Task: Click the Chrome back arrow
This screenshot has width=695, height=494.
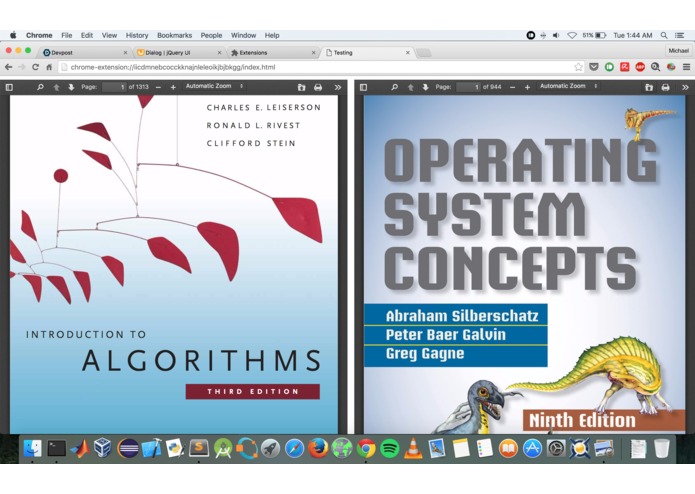Action: pyautogui.click(x=8, y=67)
